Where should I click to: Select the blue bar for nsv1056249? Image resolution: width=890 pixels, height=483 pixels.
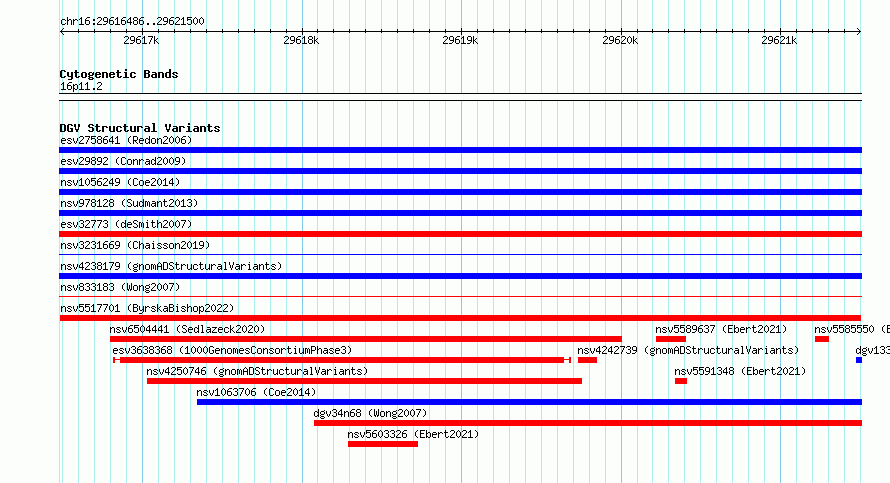460,192
